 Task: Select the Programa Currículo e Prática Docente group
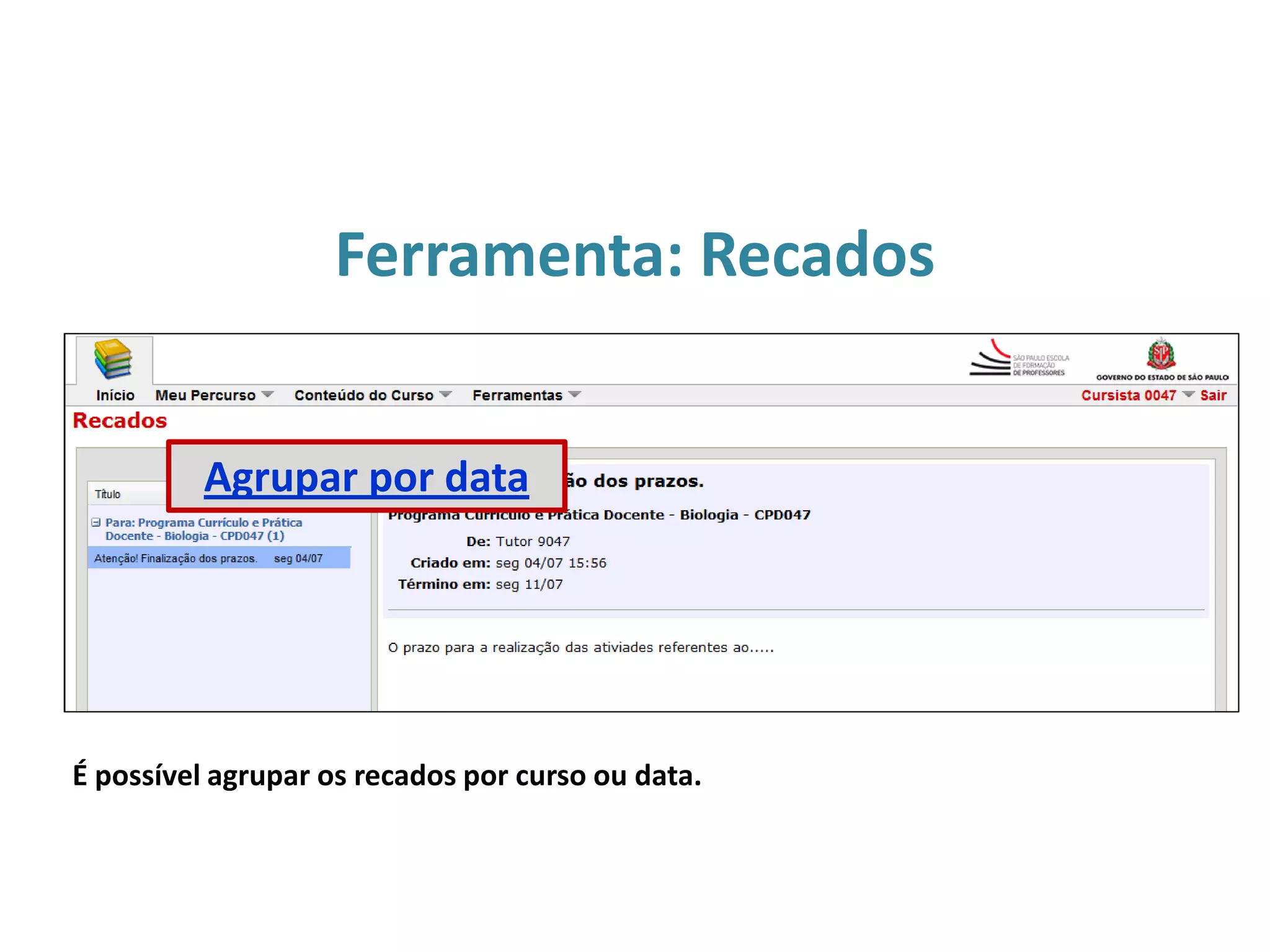tap(203, 529)
